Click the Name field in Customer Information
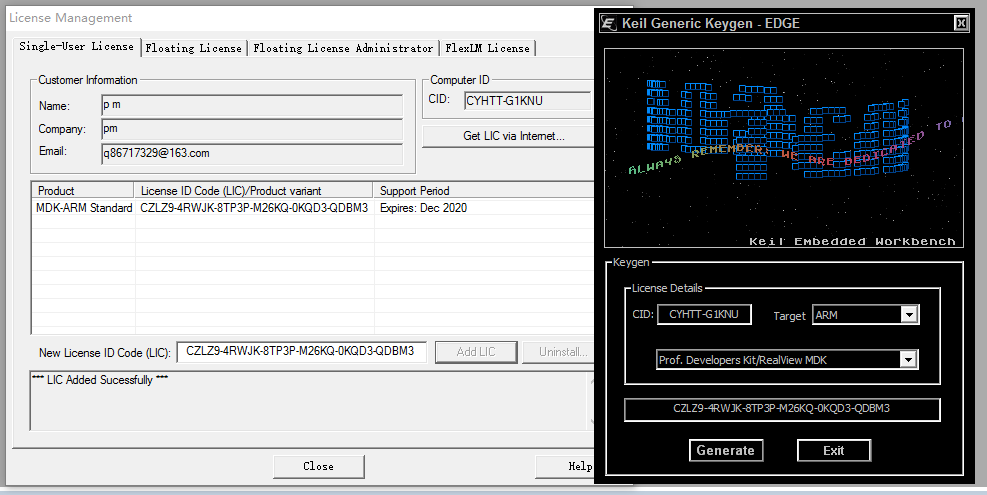The image size is (987, 495). pos(252,105)
